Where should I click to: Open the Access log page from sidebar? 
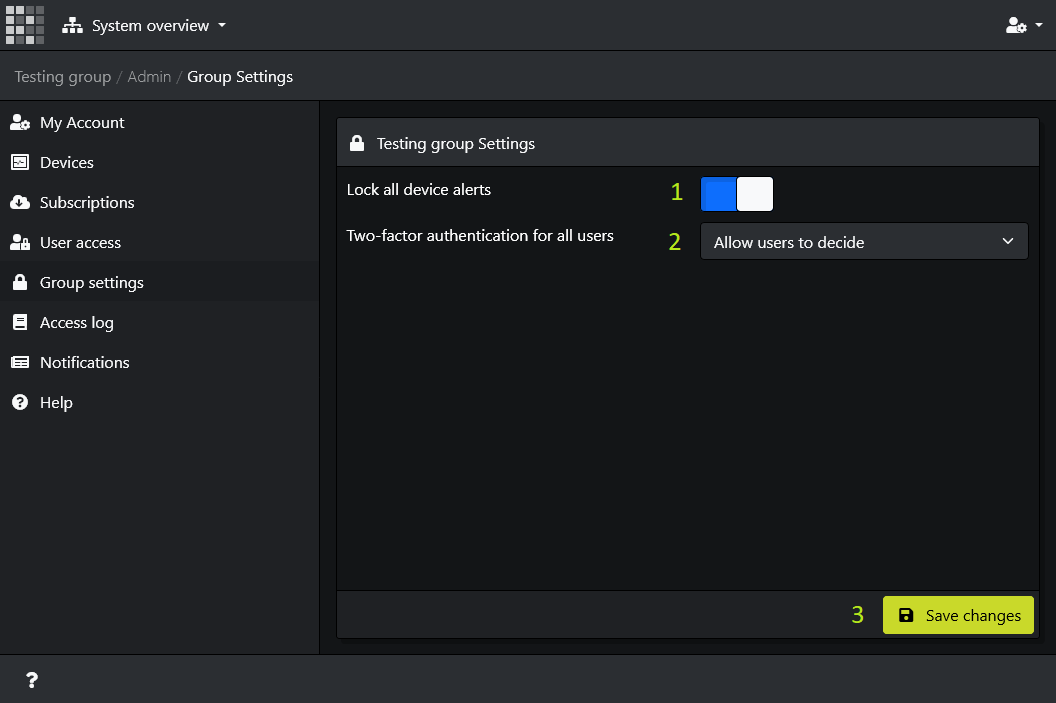tap(75, 322)
